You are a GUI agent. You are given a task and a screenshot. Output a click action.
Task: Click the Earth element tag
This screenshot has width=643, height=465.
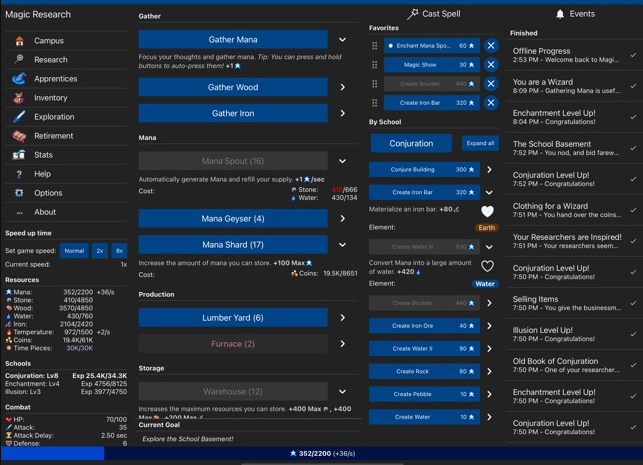point(486,228)
